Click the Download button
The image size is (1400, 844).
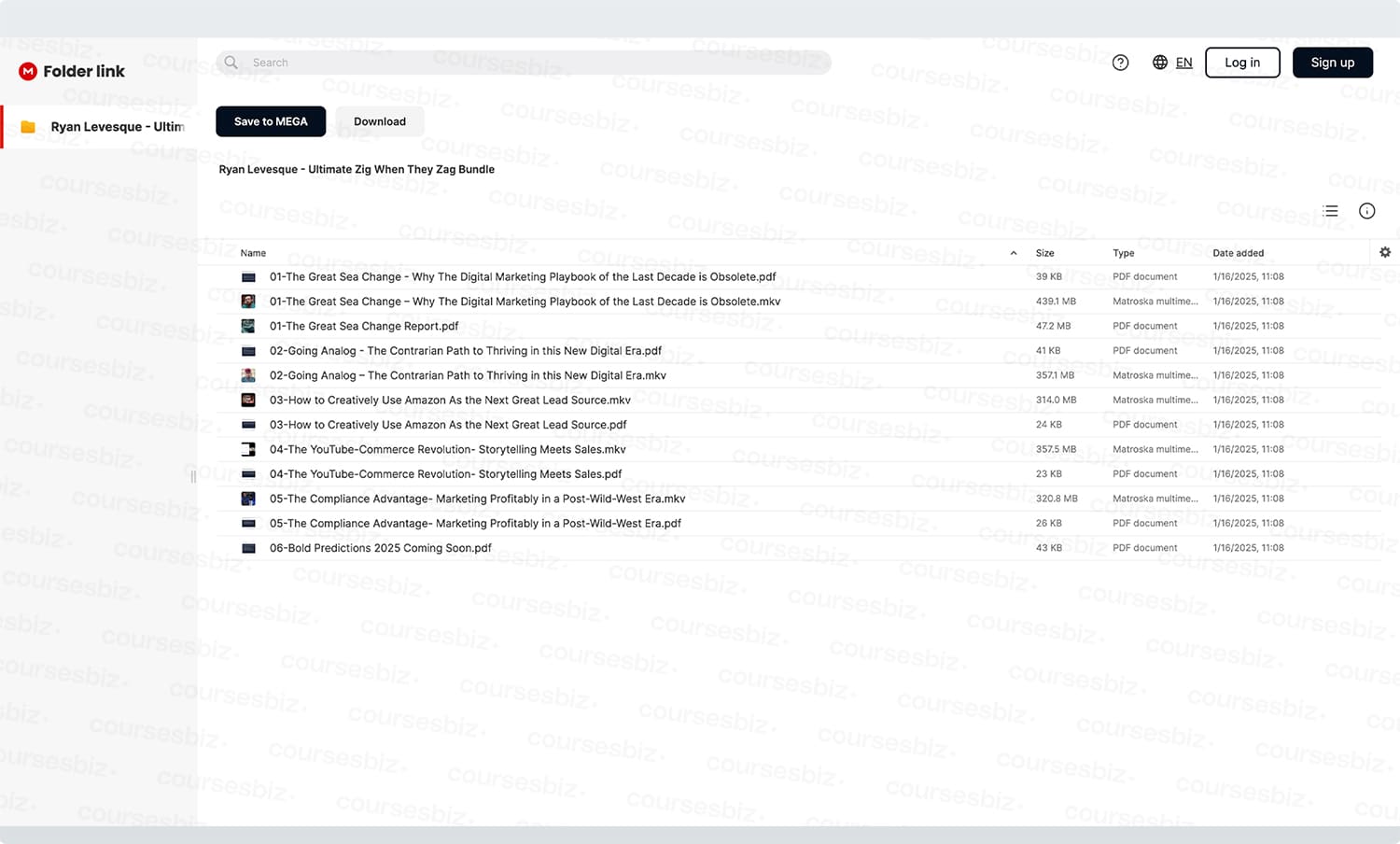click(380, 121)
